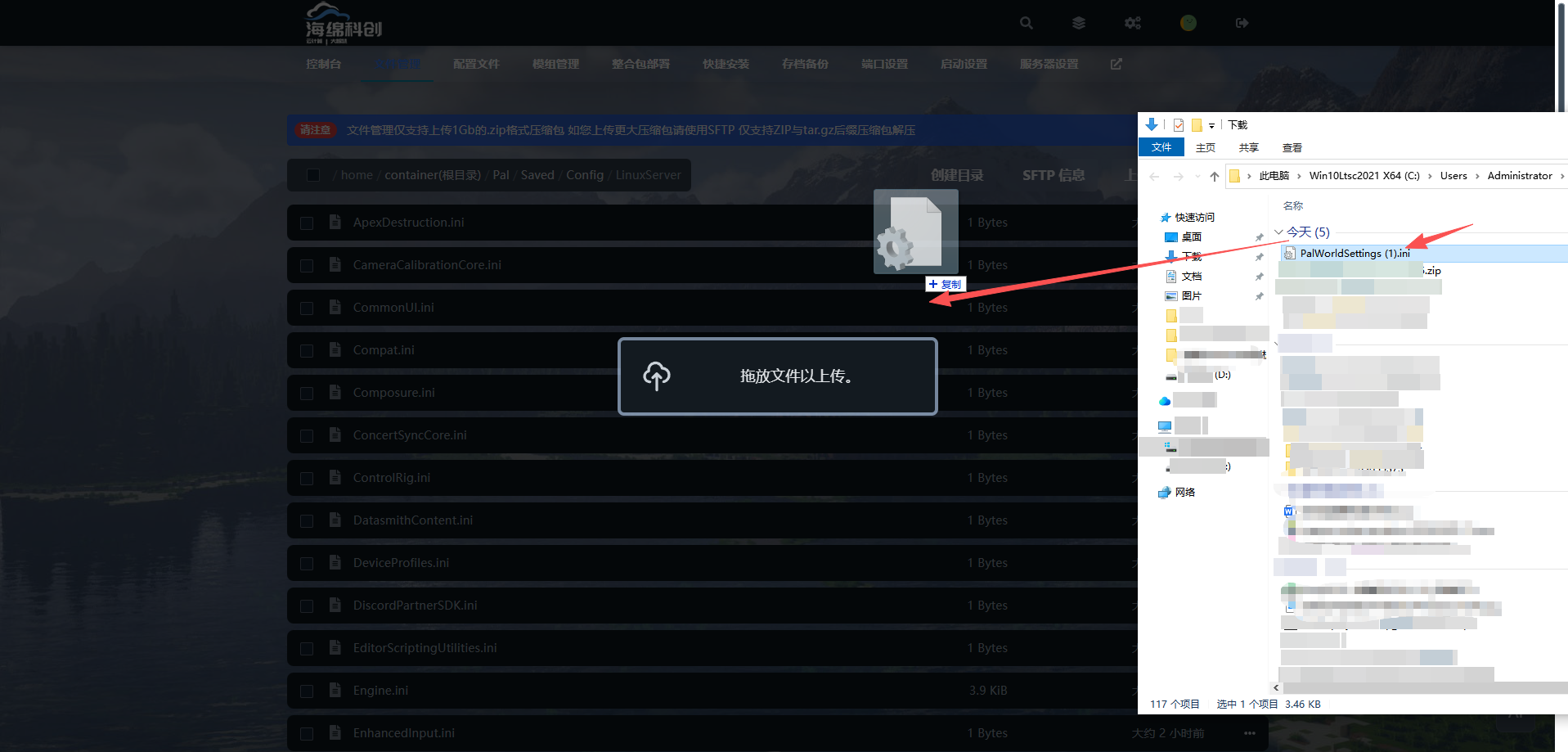The width and height of the screenshot is (1568, 752).
Task: Select PalWorldSettings (1).ini file
Action: [x=1355, y=254]
